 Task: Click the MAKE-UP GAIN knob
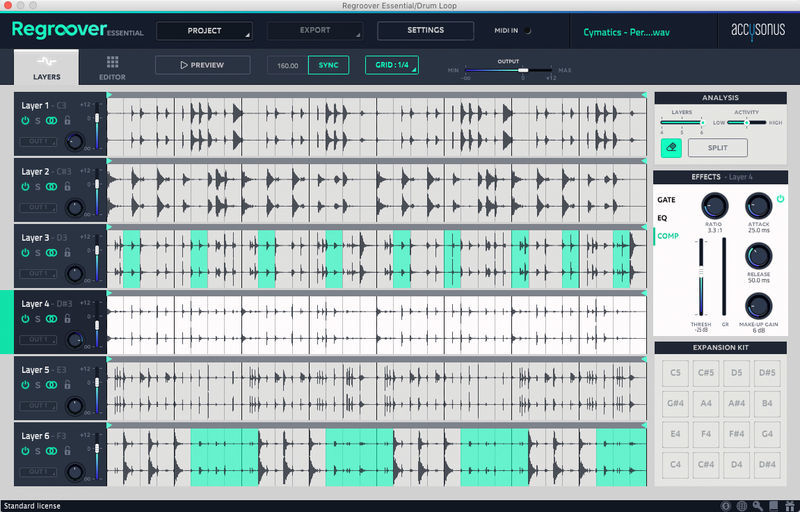click(x=759, y=306)
